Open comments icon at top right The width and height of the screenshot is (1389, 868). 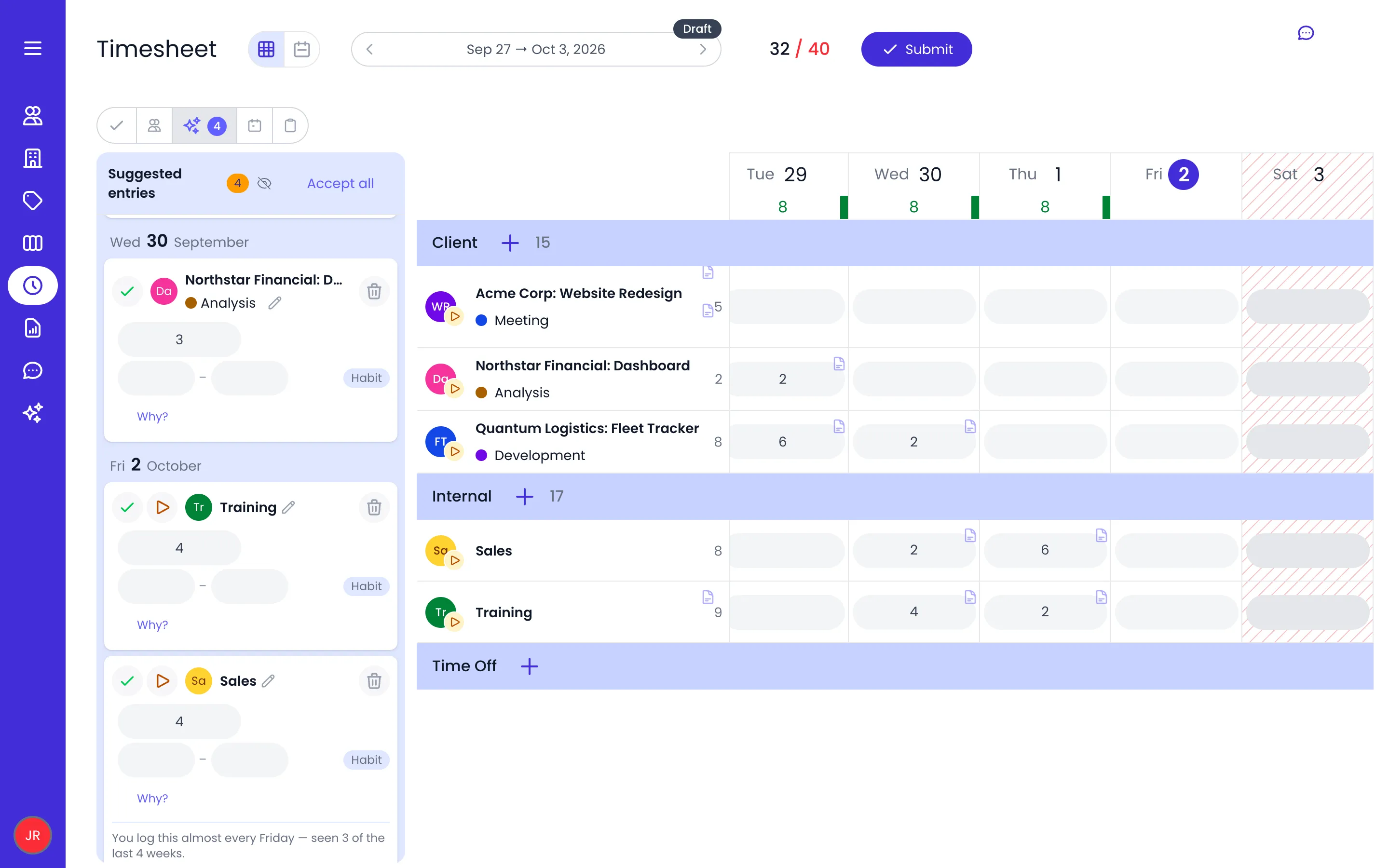1305,33
